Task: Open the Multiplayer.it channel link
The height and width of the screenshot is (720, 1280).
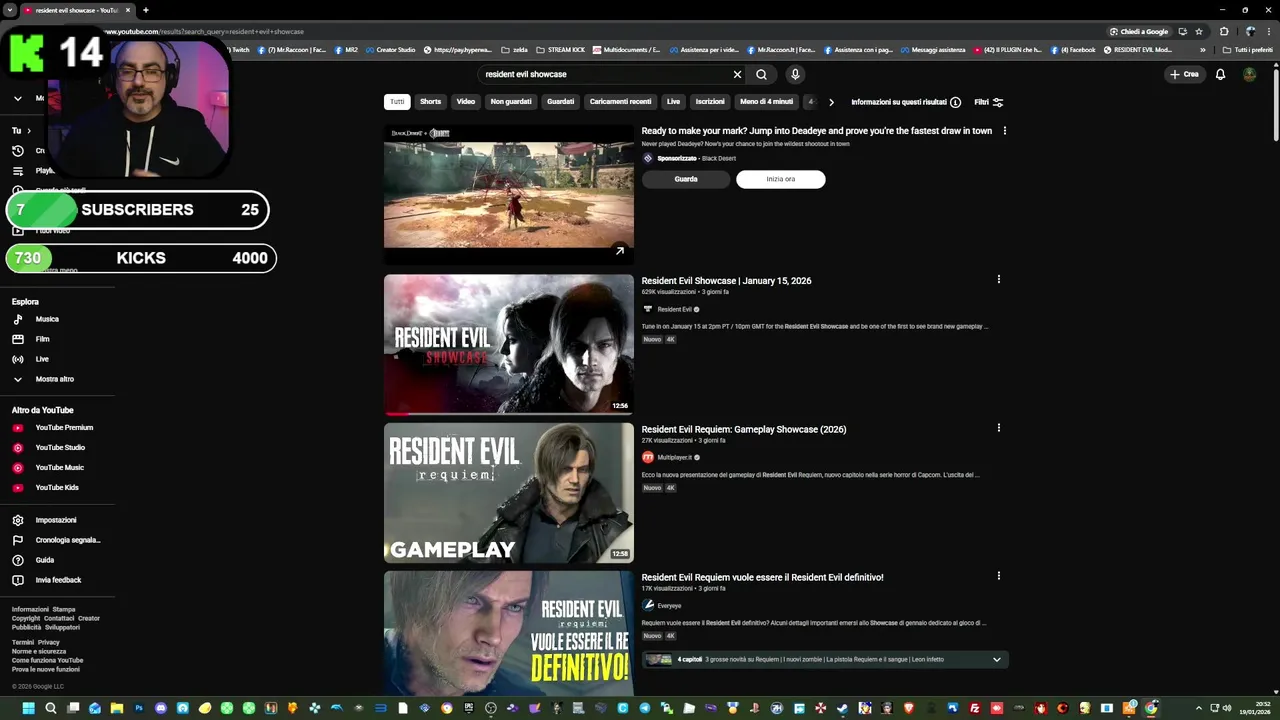Action: point(675,457)
